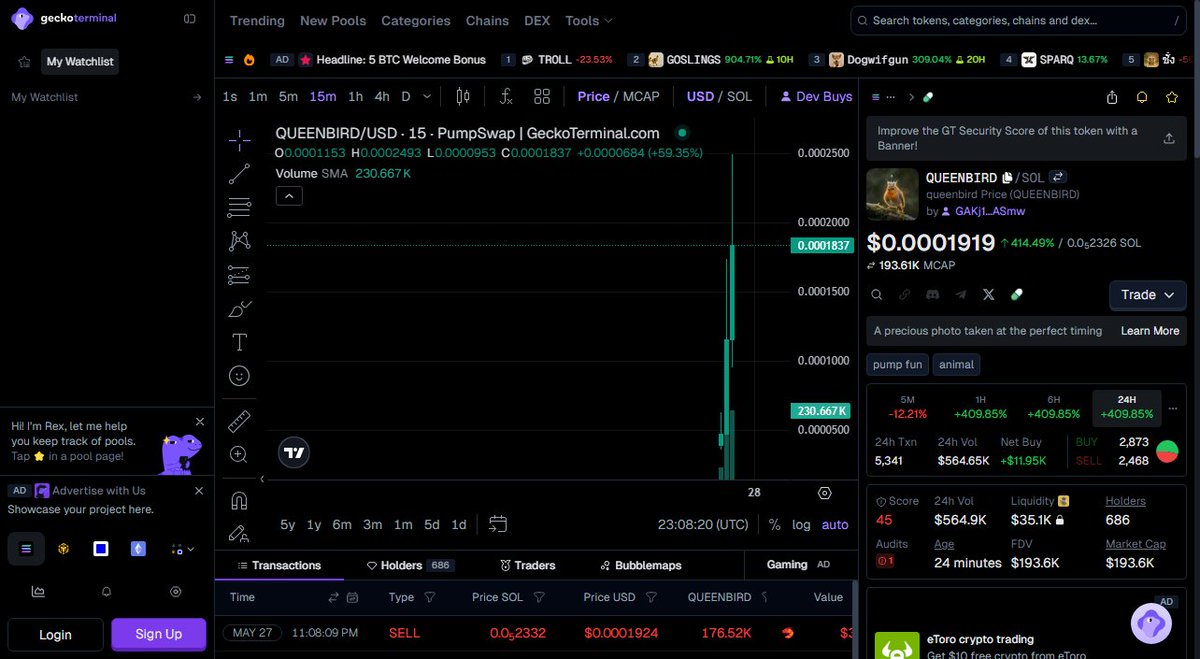
Task: Toggle log scale on the chart
Action: pos(801,524)
